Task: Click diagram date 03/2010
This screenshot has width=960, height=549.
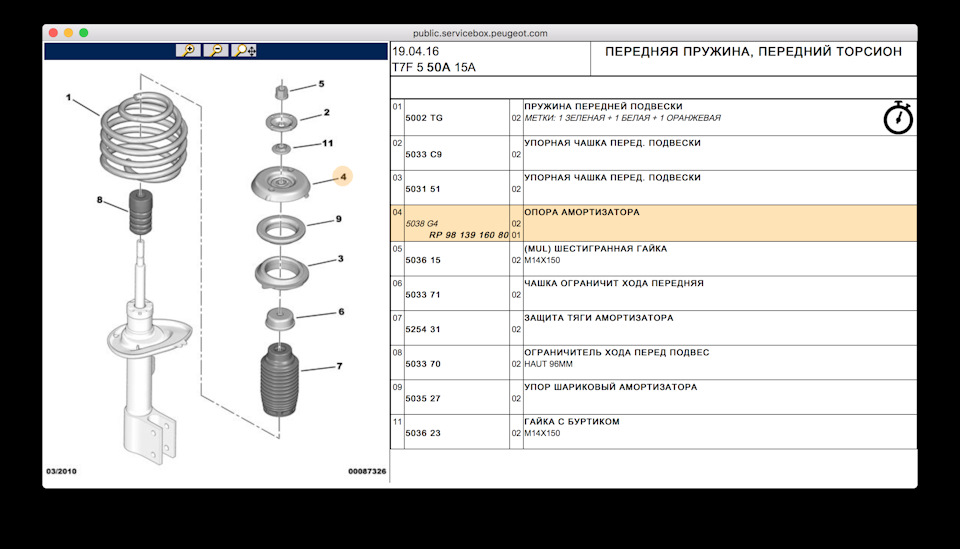Action: pyautogui.click(x=61, y=471)
